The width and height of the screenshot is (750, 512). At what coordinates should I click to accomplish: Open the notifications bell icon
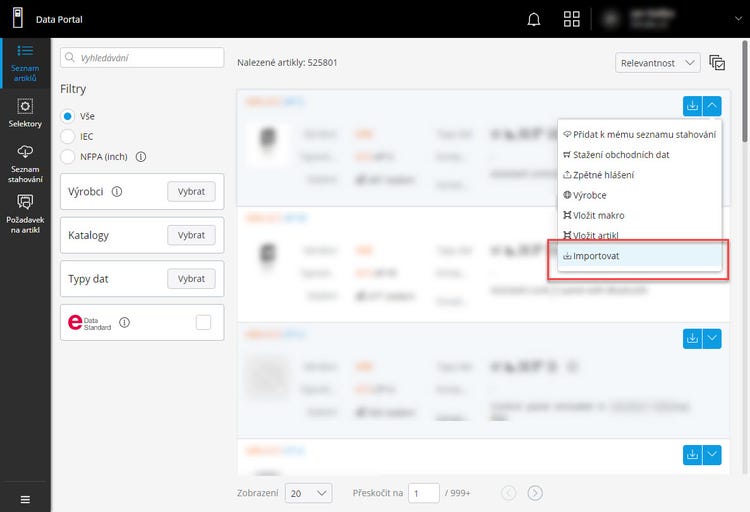pyautogui.click(x=534, y=19)
